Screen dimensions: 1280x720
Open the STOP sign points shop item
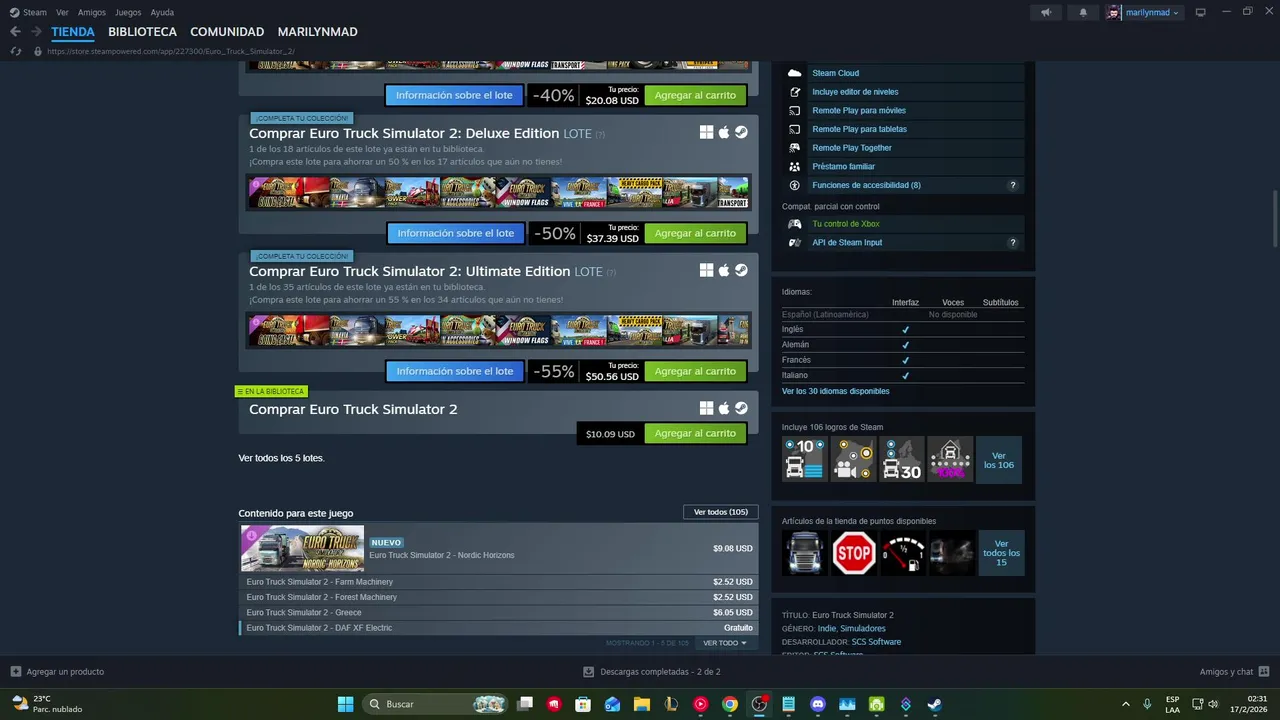coord(853,553)
